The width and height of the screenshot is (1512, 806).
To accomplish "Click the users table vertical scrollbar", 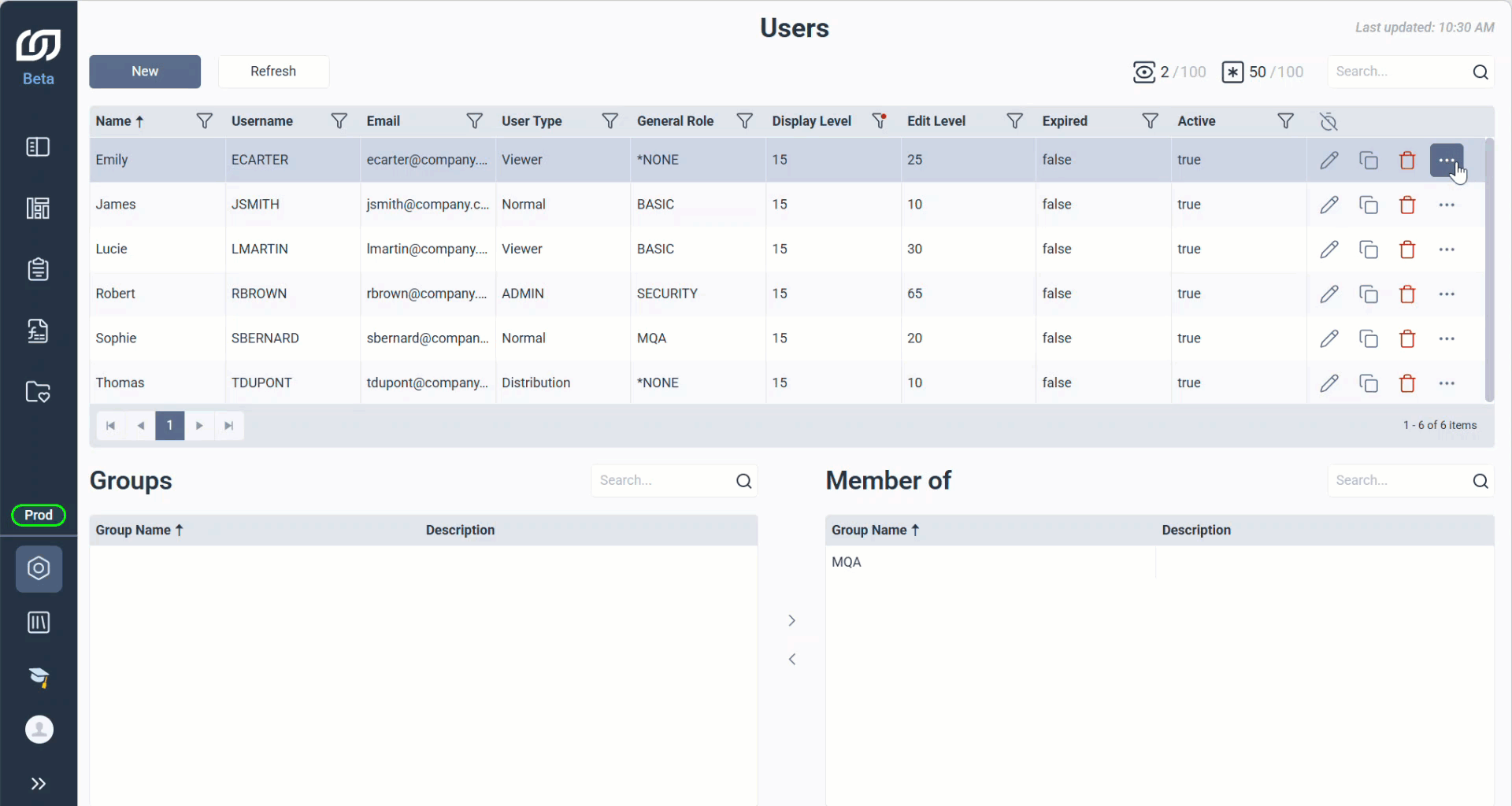I will tap(1489, 270).
